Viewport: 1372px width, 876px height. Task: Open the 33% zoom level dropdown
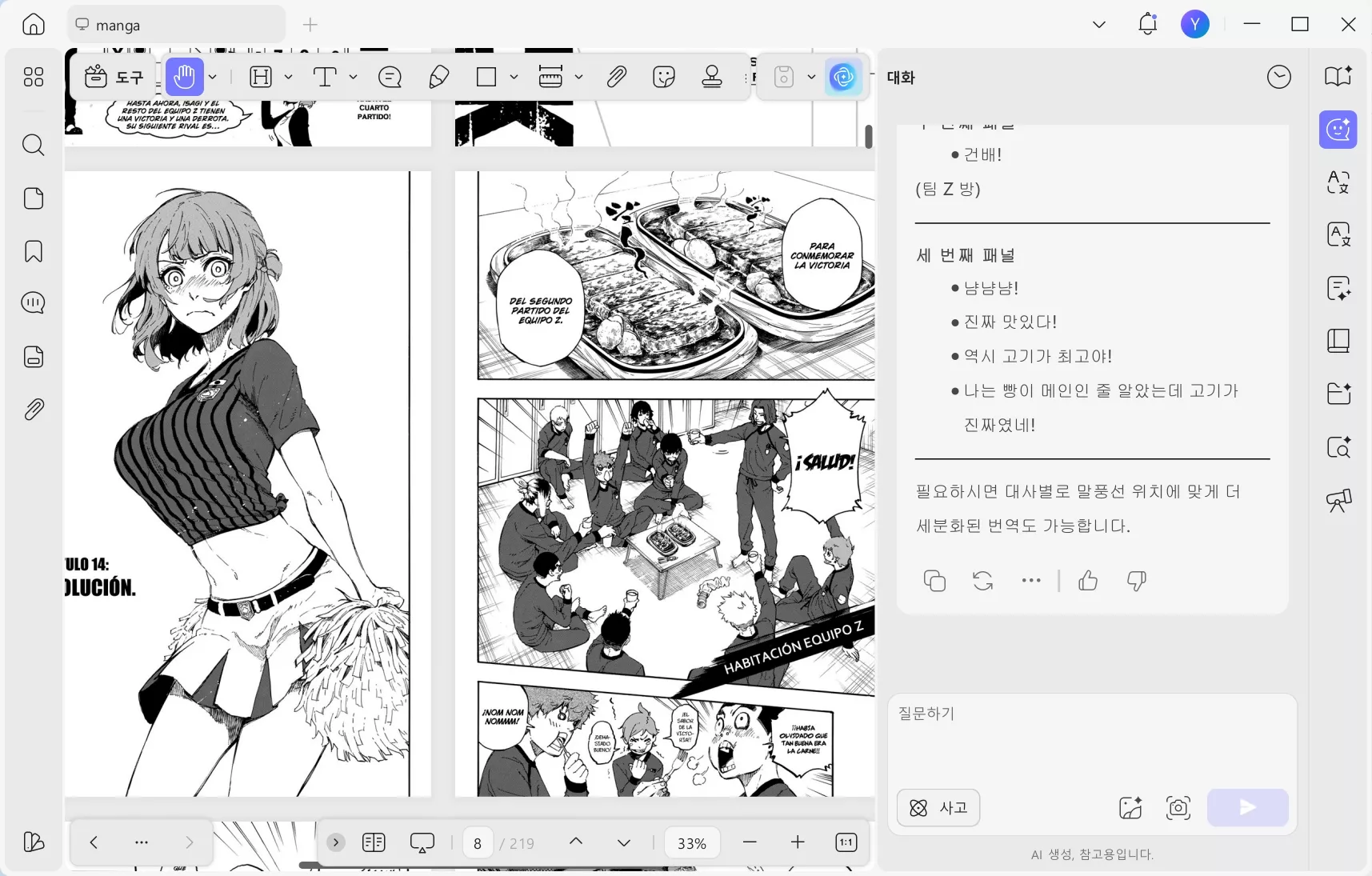(x=692, y=843)
